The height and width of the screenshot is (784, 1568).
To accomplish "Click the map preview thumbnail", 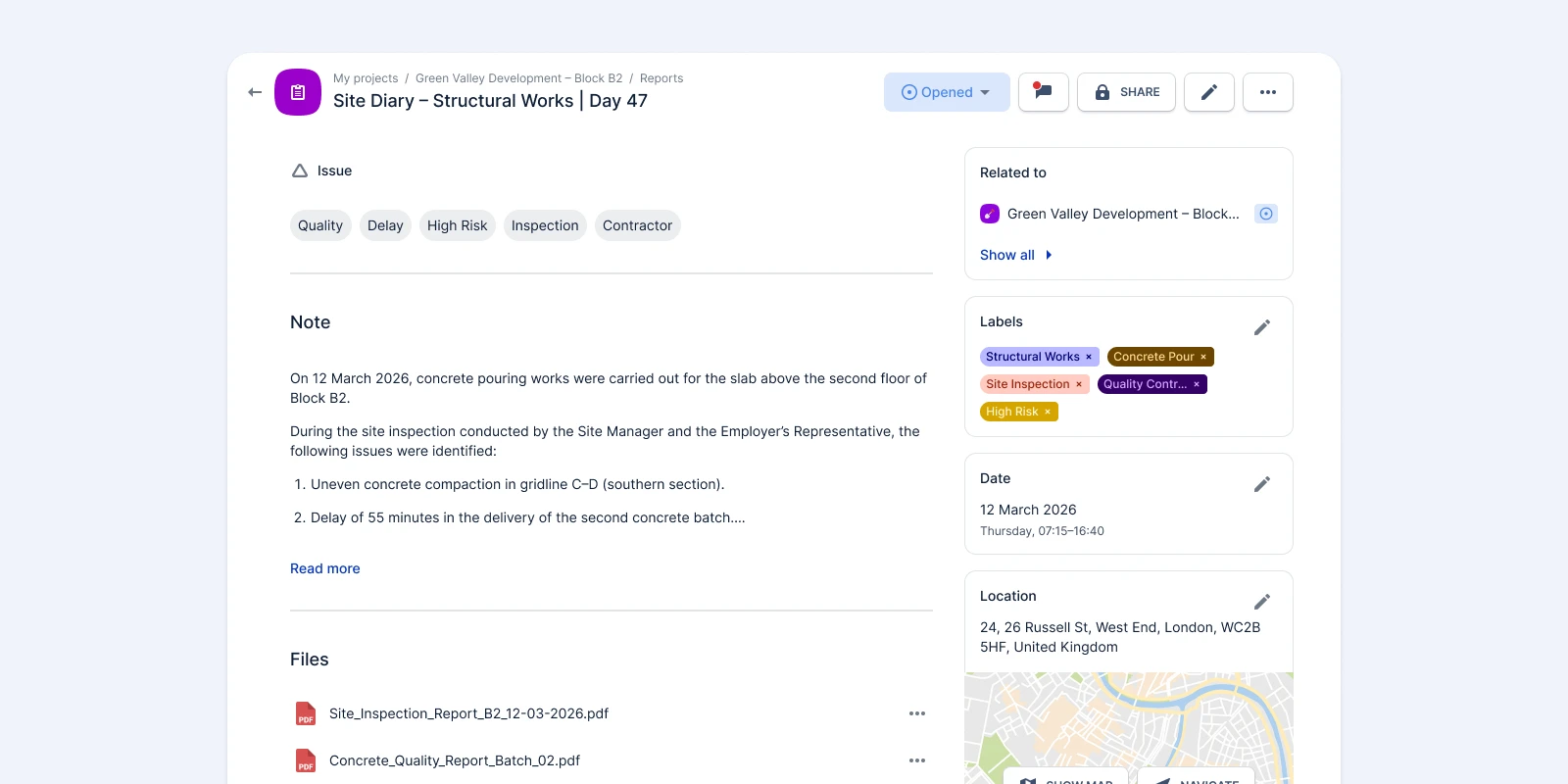I will tap(1129, 727).
